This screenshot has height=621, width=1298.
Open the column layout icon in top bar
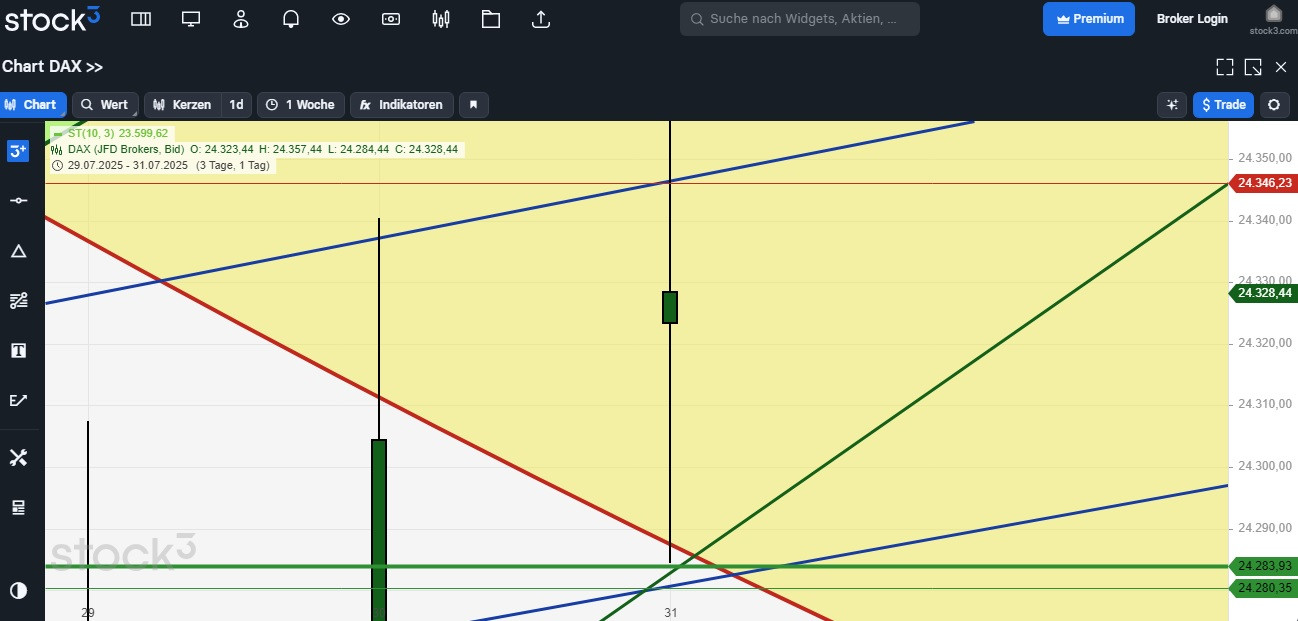pyautogui.click(x=141, y=19)
